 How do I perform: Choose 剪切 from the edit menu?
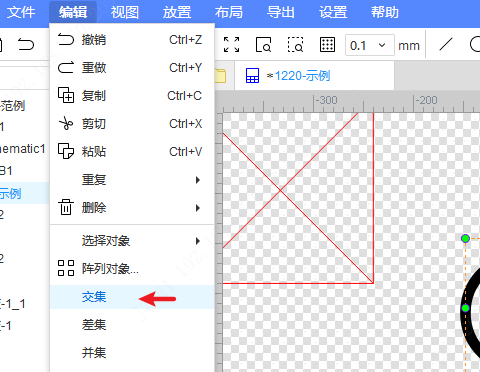[x=132, y=124]
